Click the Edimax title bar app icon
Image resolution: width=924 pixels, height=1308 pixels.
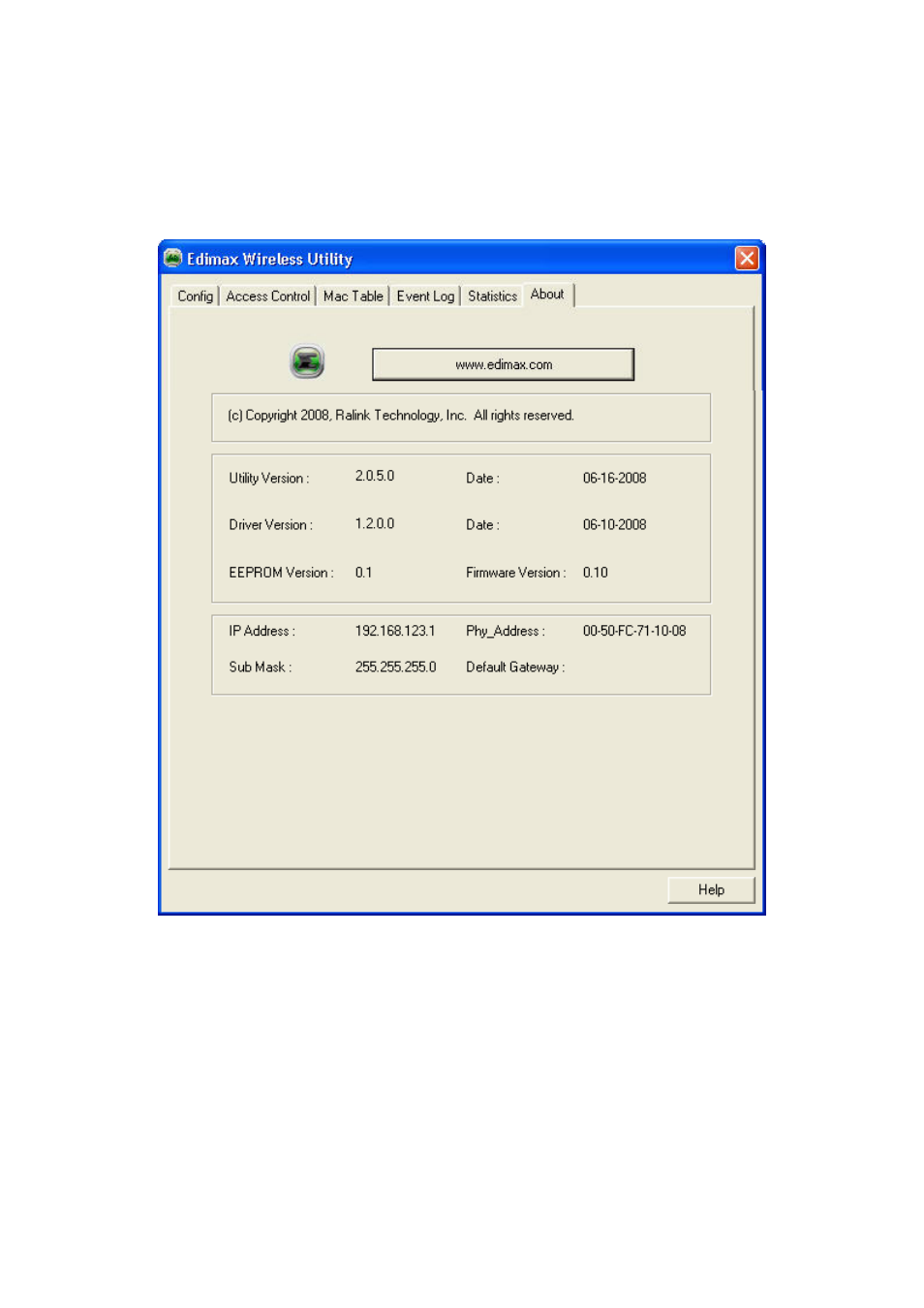[173, 258]
